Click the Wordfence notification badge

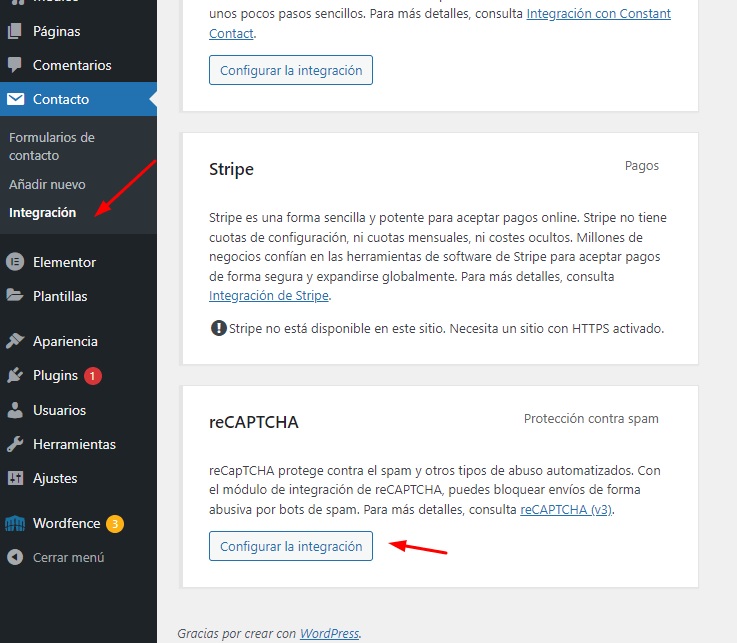click(x=115, y=524)
